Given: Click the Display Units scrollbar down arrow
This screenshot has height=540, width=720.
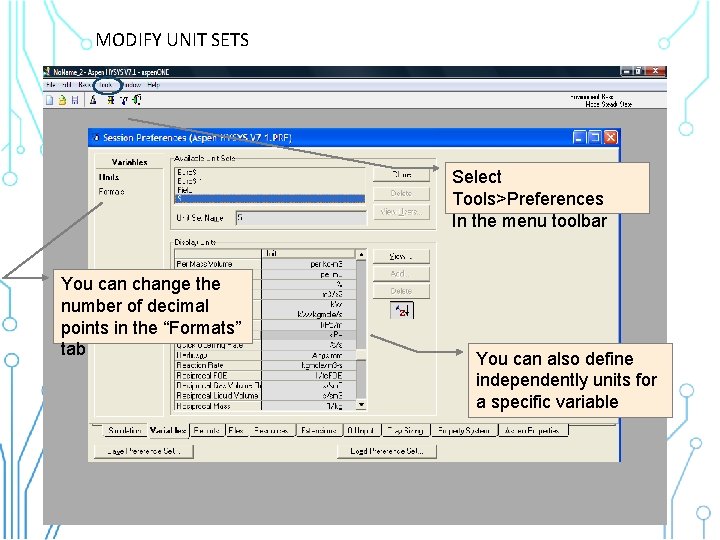Looking at the screenshot, I should [x=361, y=405].
